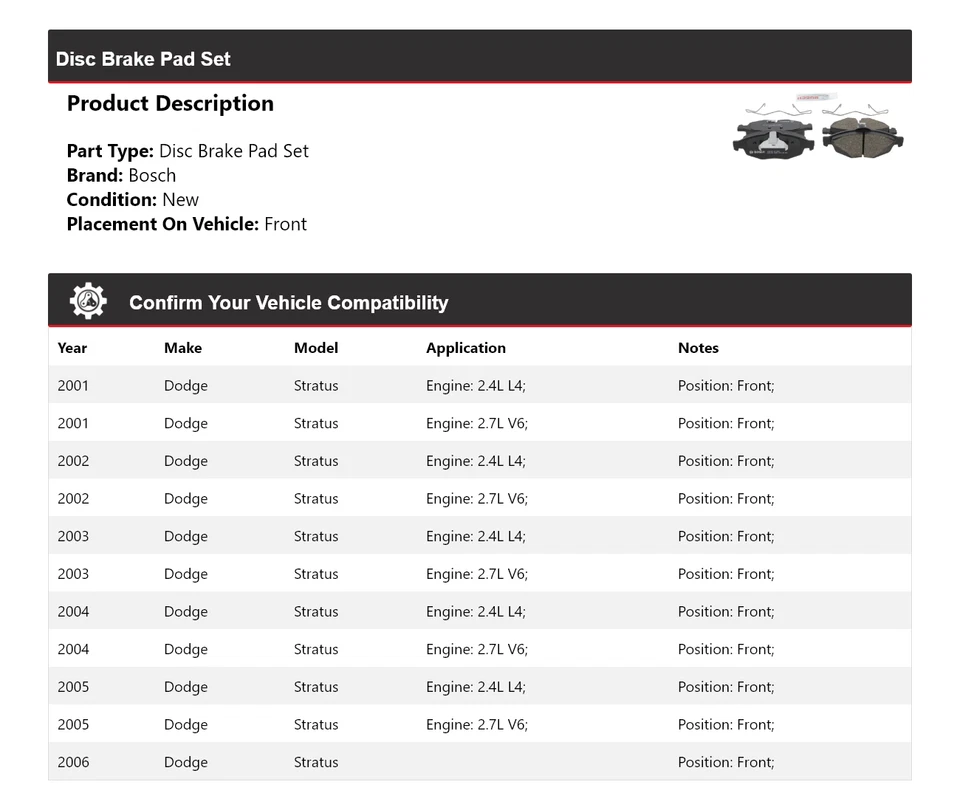Click the "Brand: Bosch" line
This screenshot has height=810, width=960.
point(121,175)
